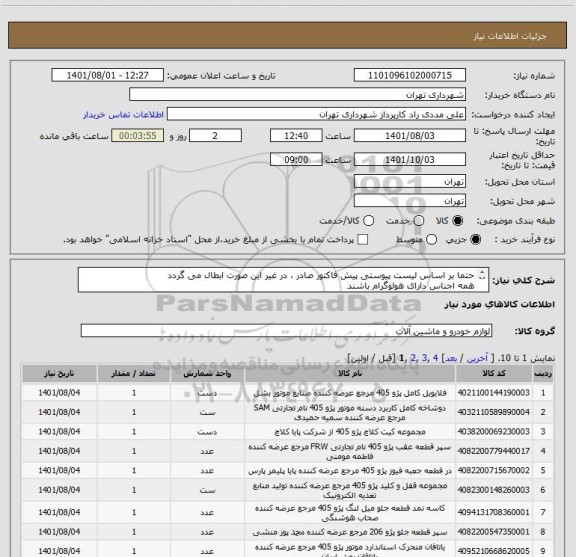Viewport: 576px width, 557px height.
Task: Tick the Islamic treasury bonds payment checkbox
Action: 363,240
